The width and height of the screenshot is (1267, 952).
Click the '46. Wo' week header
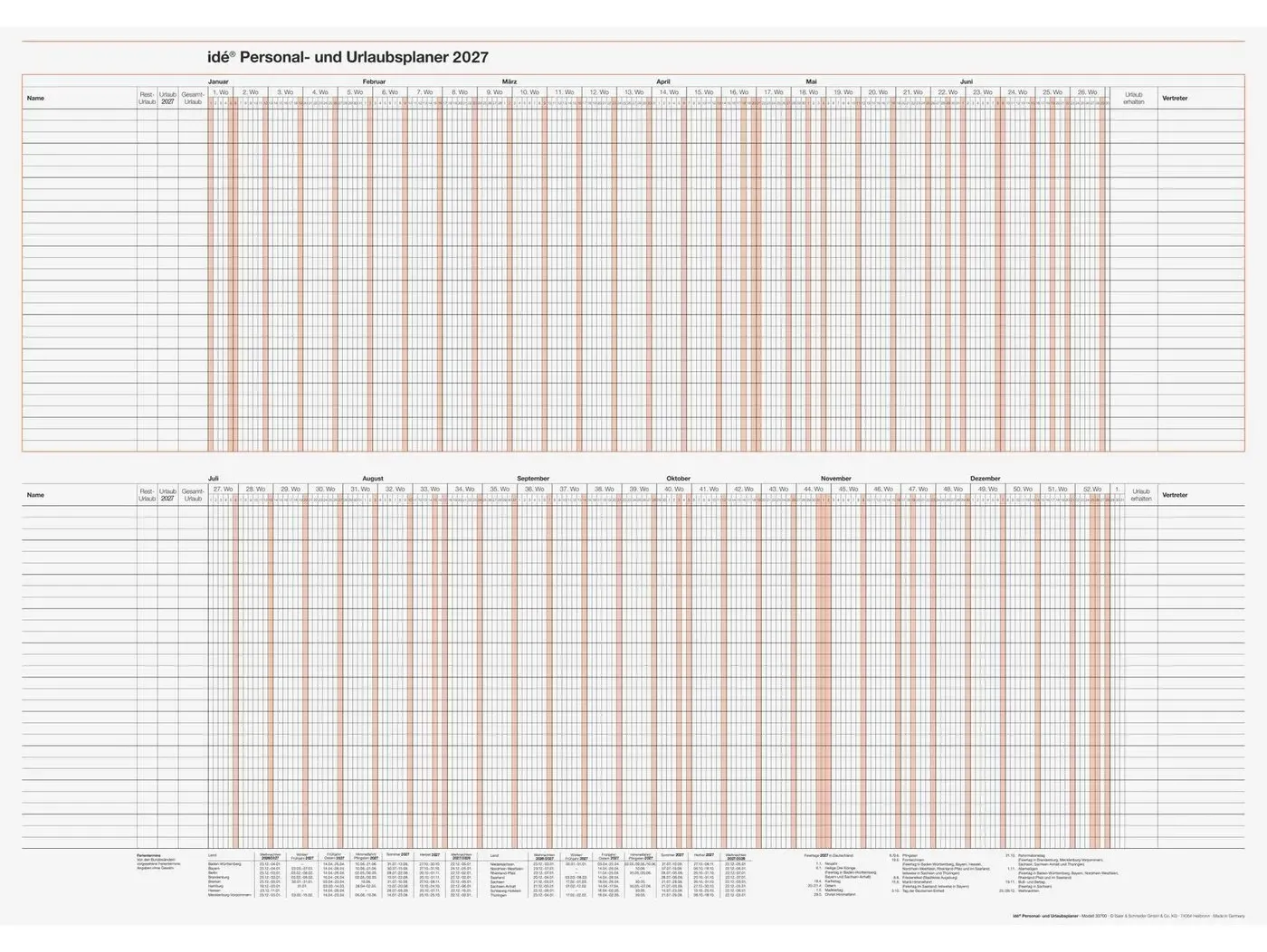coord(883,489)
